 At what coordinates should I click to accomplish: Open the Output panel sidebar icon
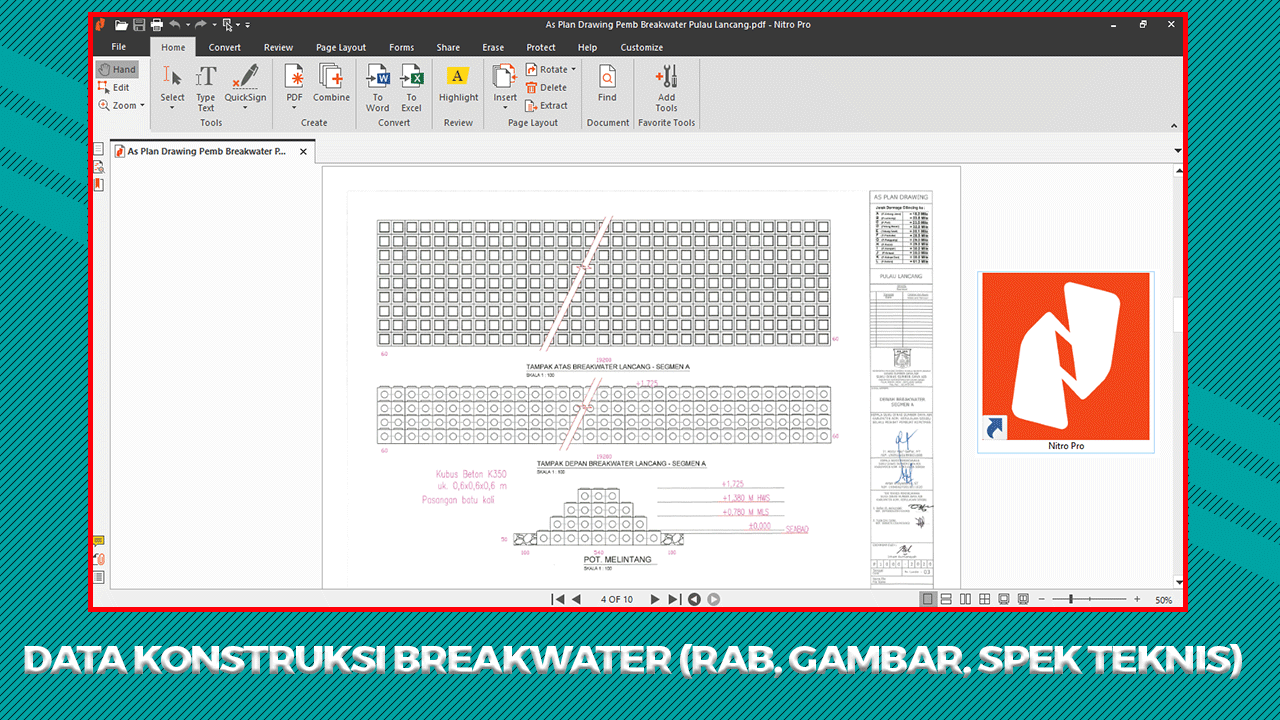click(99, 577)
